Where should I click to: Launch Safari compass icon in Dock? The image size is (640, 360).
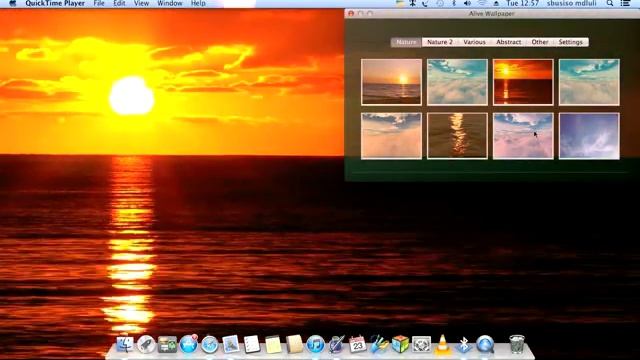click(210, 345)
